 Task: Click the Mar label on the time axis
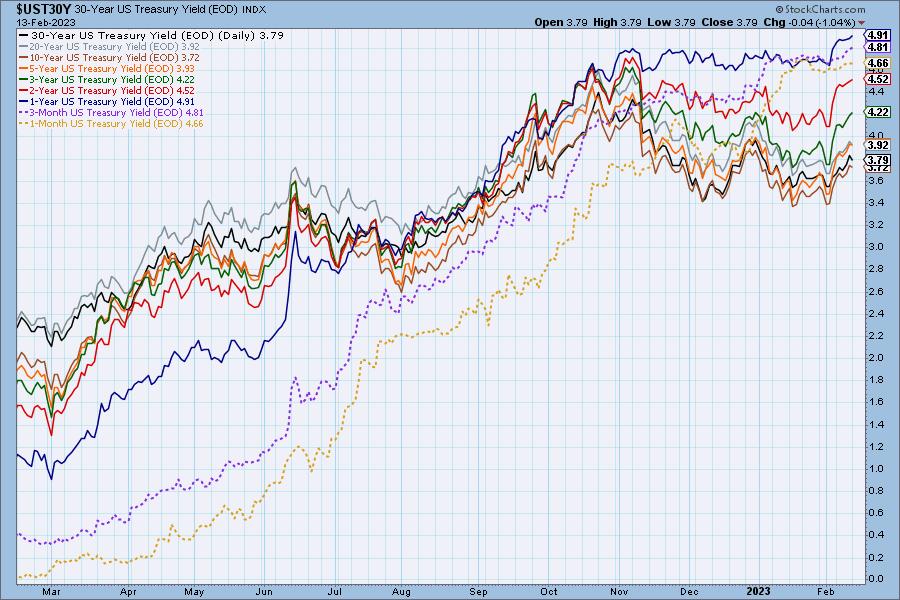coord(51,592)
